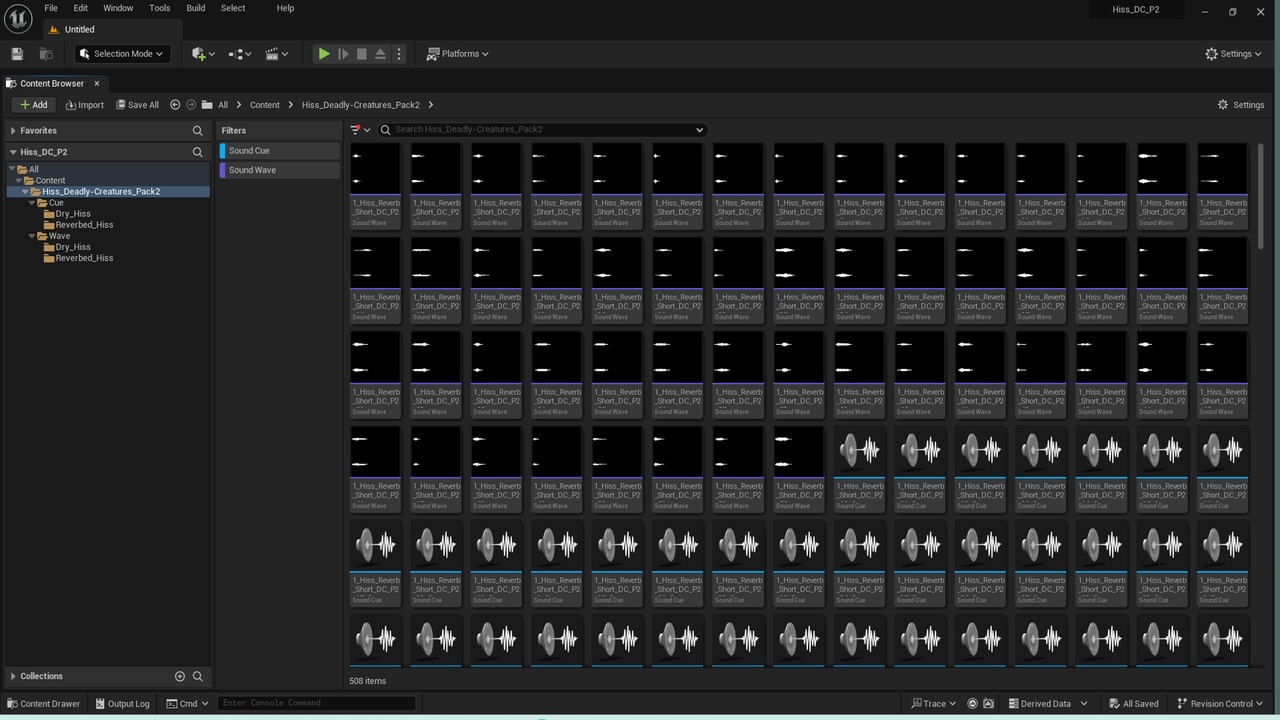Go forward in Content Browser history
This screenshot has width=1280, height=720.
tap(191, 105)
